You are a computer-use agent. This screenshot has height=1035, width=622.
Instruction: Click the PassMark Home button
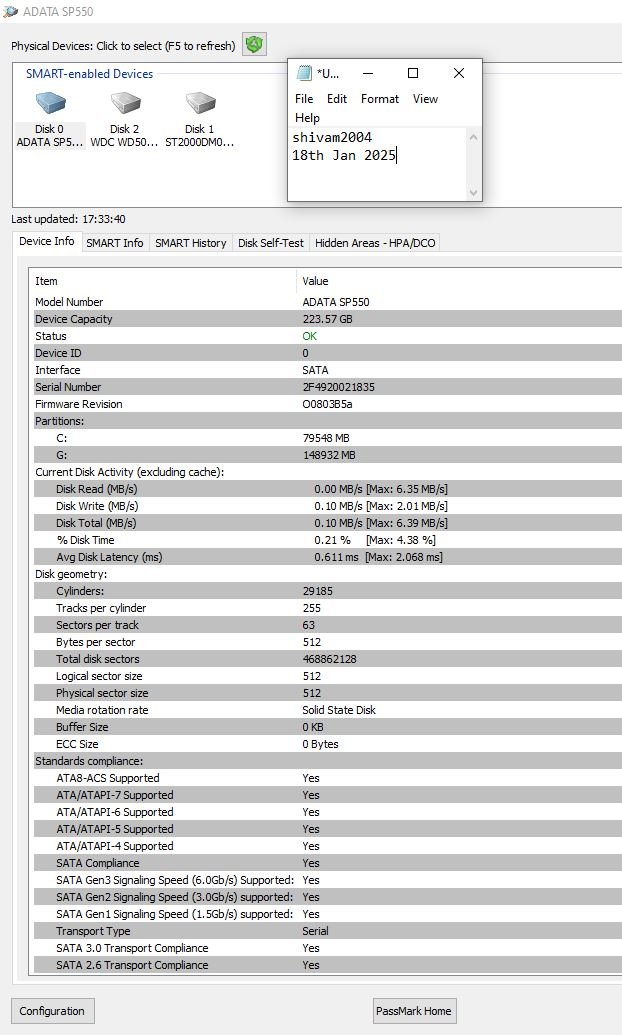pos(413,1011)
